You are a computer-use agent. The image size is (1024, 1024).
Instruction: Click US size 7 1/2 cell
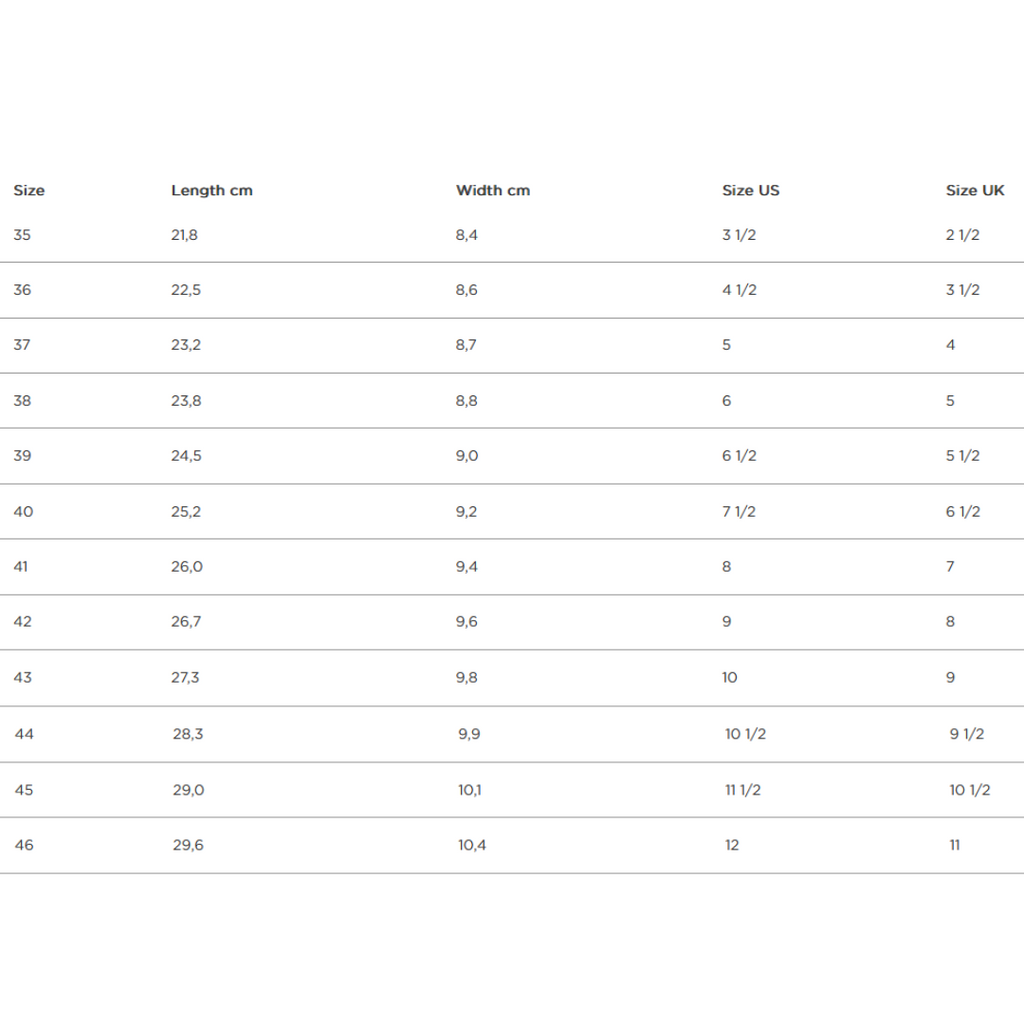(x=739, y=511)
